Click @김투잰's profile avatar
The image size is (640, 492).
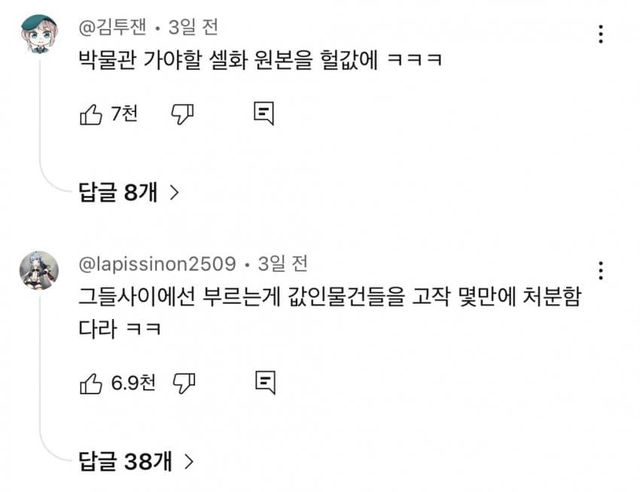[39, 35]
